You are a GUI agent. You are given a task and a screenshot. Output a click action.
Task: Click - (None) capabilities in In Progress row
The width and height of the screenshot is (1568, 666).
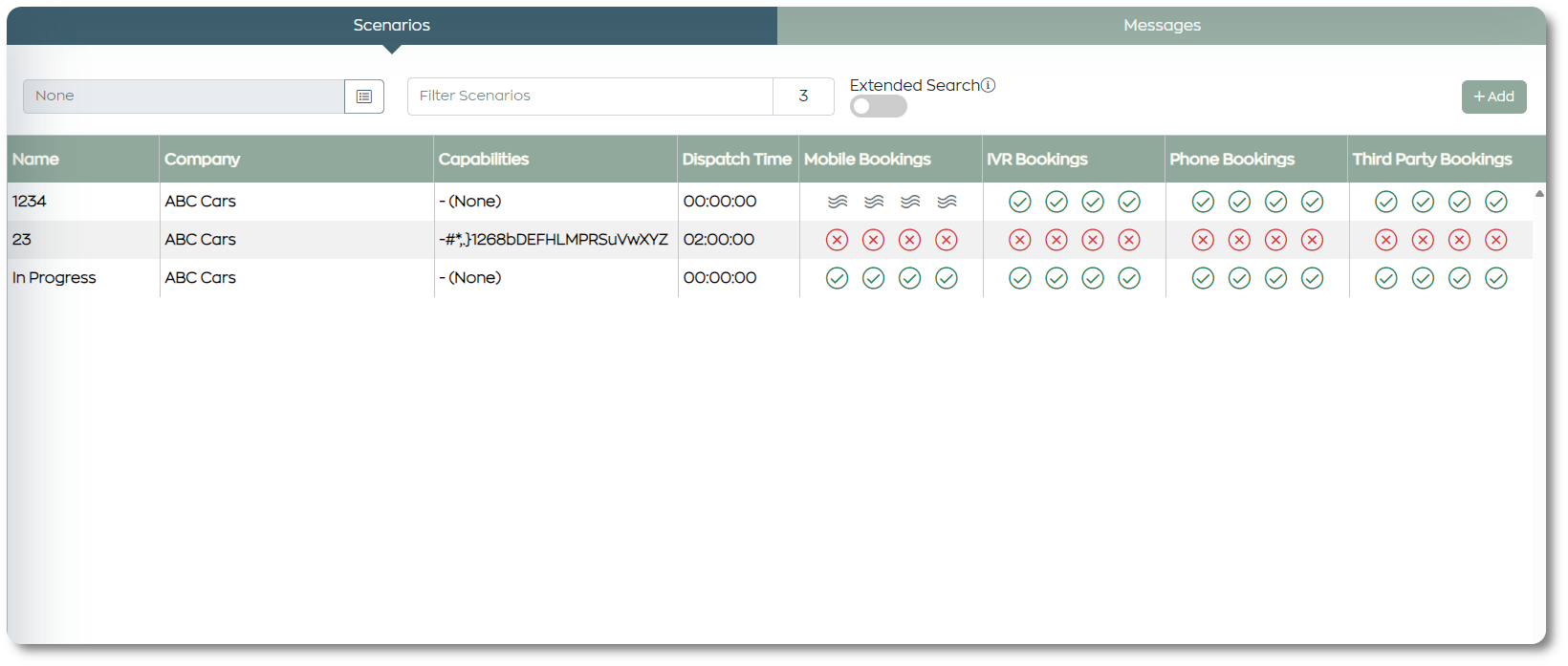tap(470, 278)
